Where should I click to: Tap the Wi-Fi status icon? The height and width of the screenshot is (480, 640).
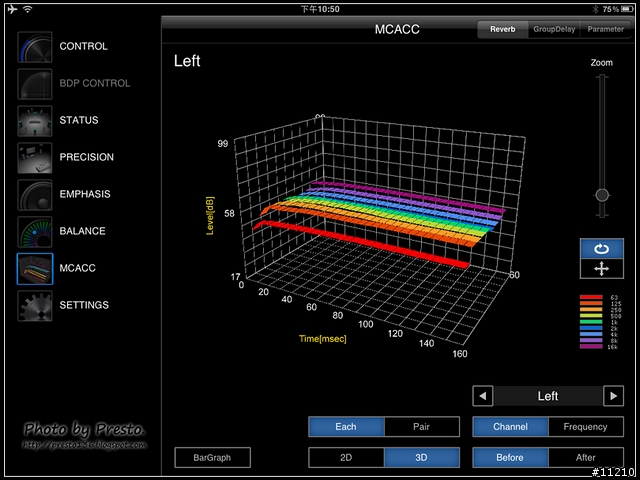point(28,9)
